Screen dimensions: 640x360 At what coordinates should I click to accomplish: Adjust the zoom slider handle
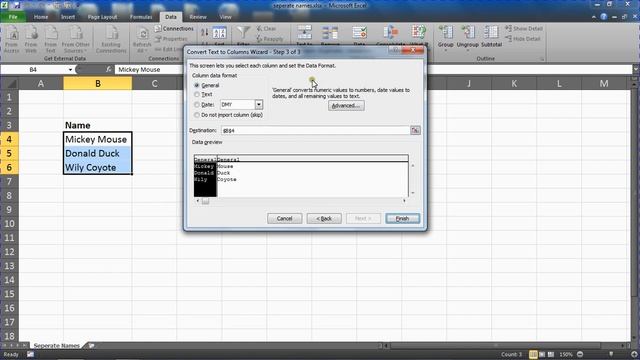[x=611, y=354]
